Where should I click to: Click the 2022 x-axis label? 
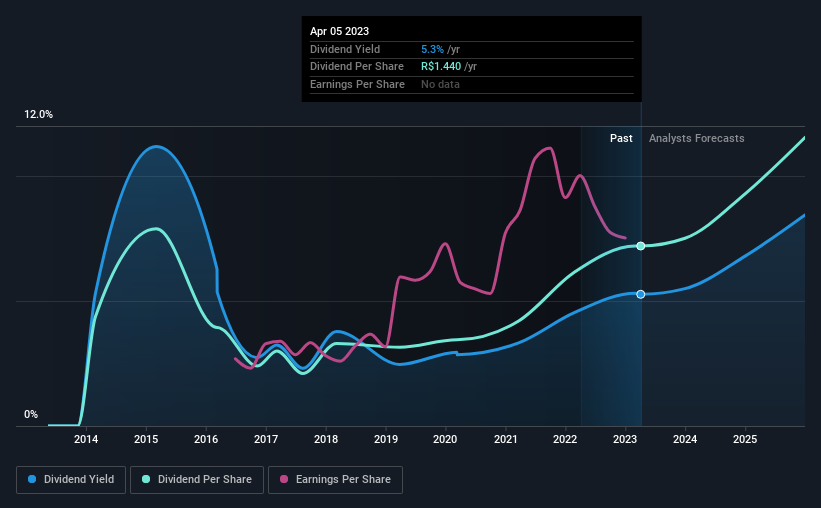point(565,439)
